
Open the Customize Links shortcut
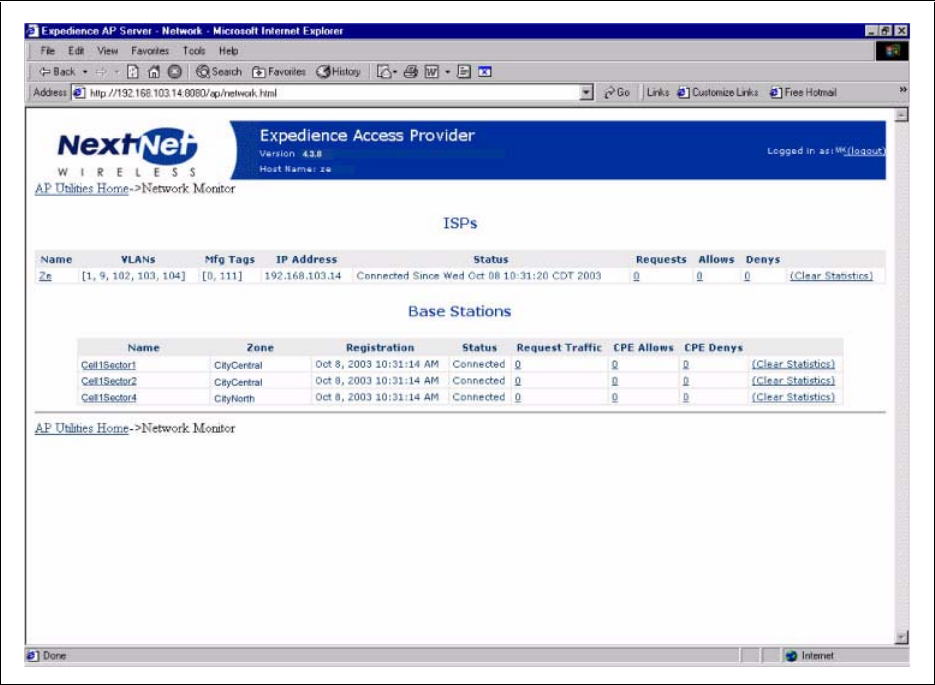[x=718, y=92]
